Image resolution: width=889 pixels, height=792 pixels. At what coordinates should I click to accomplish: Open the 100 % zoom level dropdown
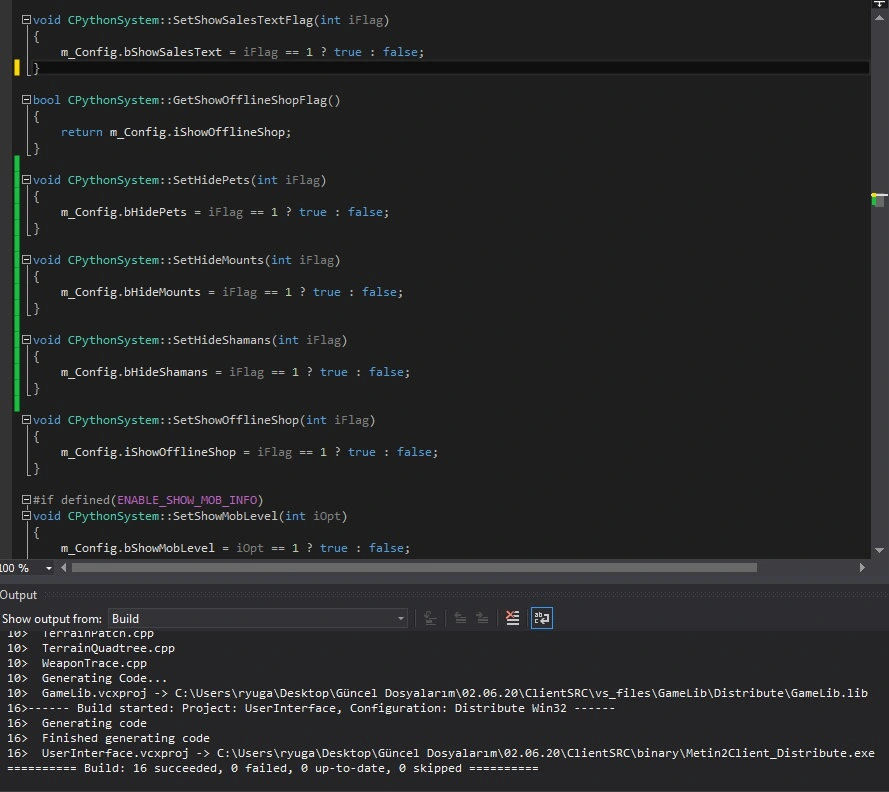(49, 568)
